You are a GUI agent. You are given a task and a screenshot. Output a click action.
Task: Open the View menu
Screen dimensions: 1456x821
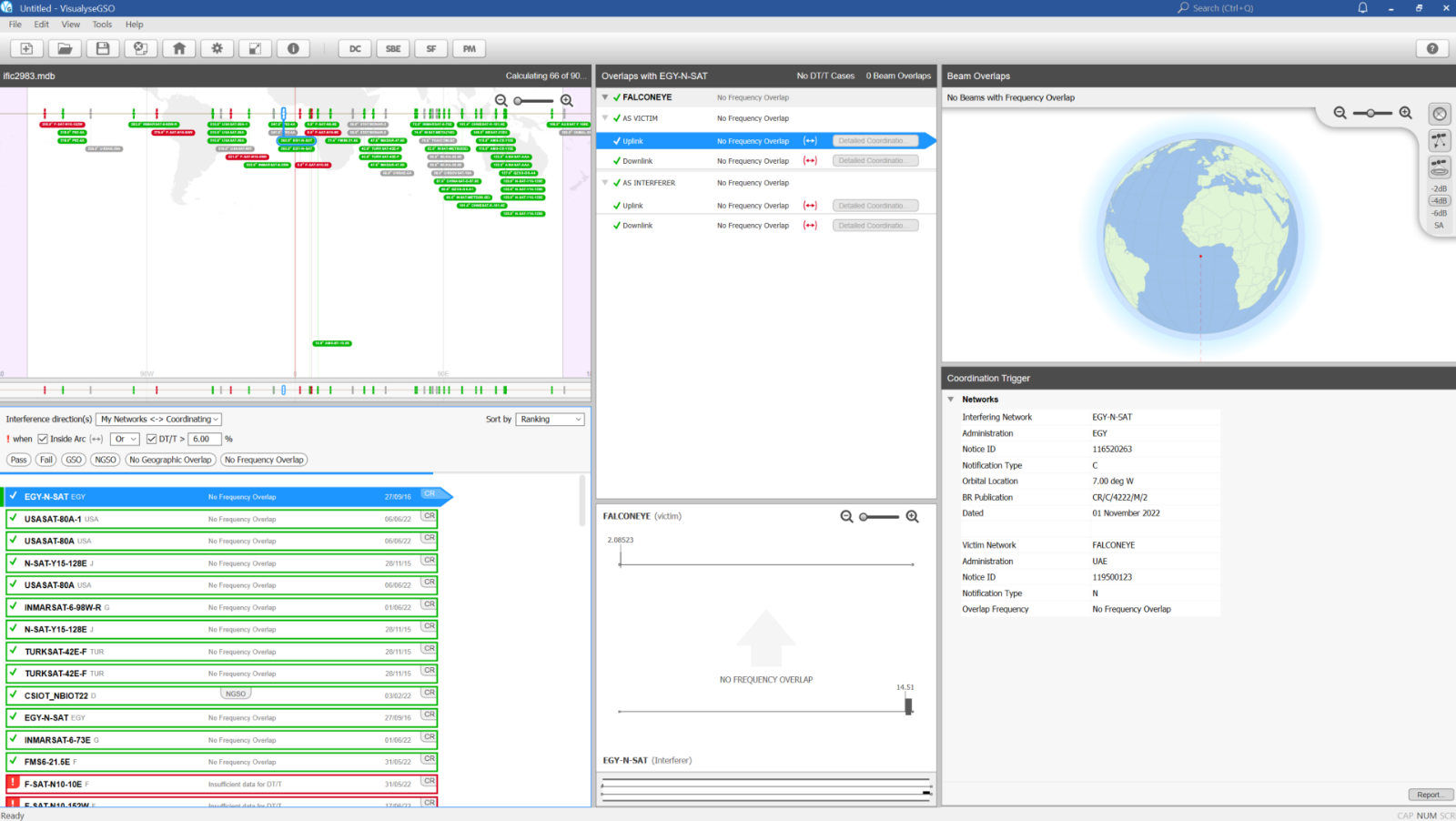70,25
